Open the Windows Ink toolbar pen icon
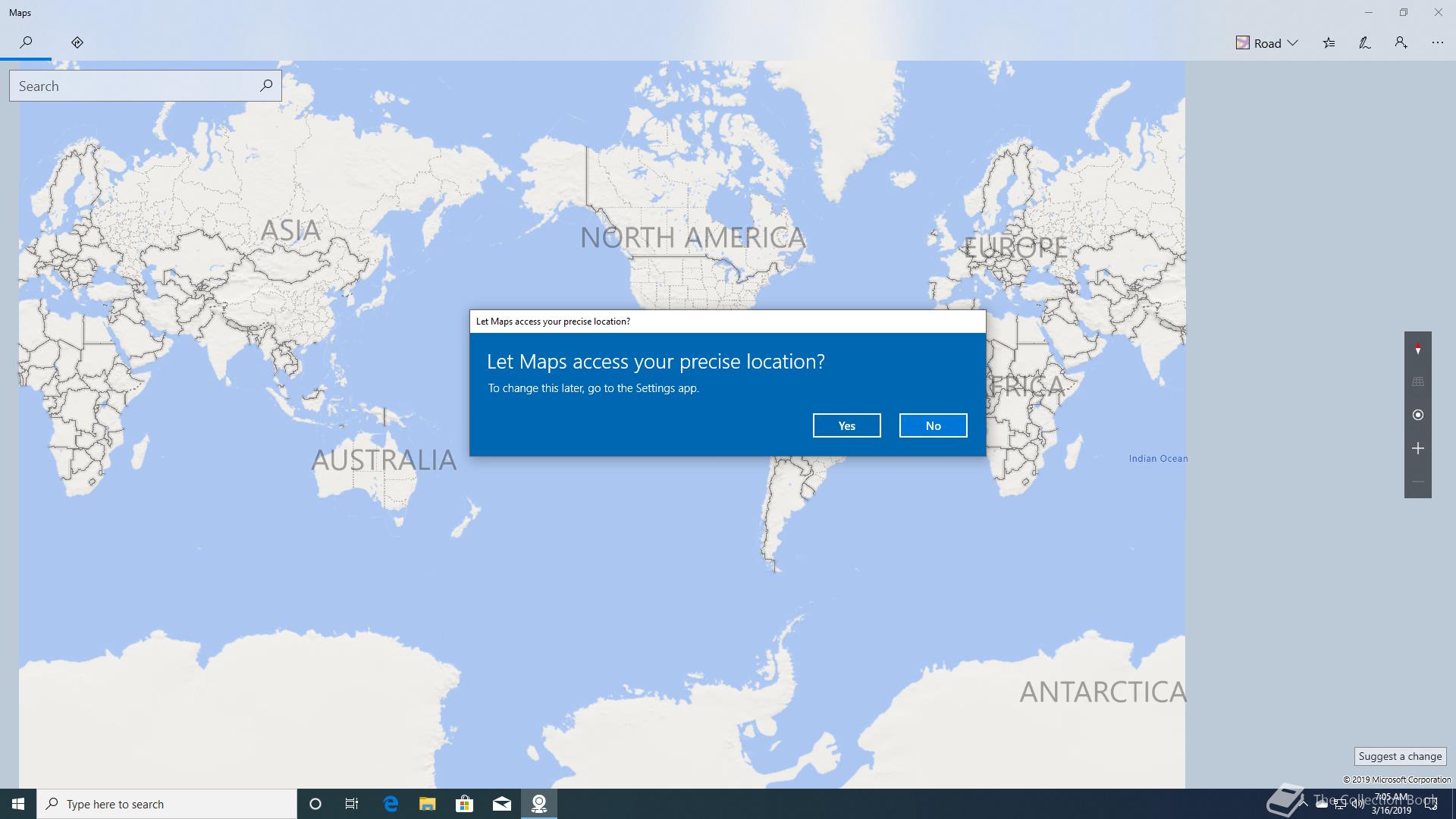1456x819 pixels. coord(1365,43)
